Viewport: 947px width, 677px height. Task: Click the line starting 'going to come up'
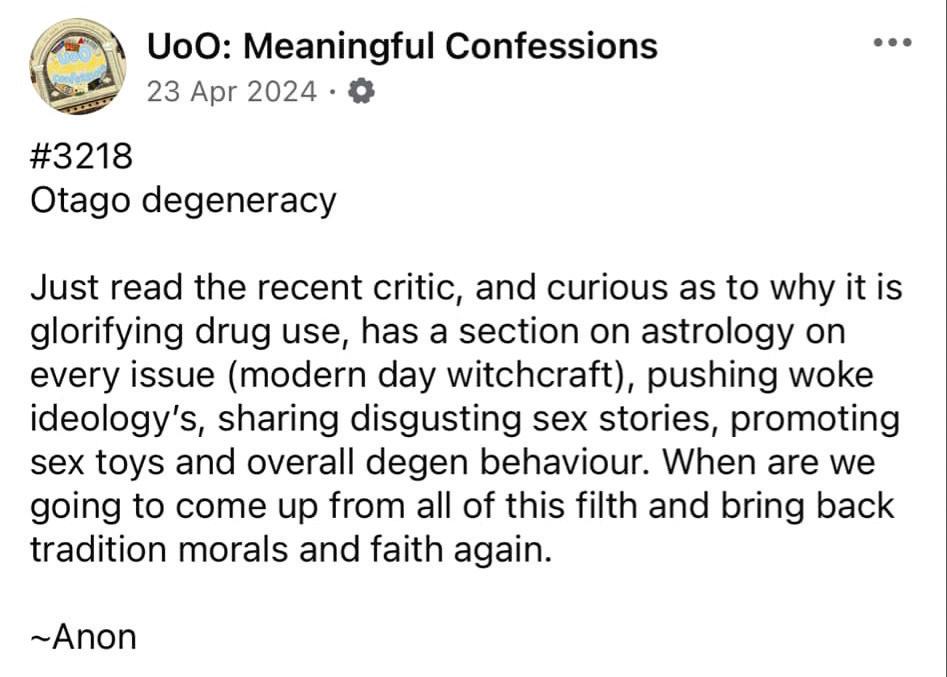click(461, 507)
